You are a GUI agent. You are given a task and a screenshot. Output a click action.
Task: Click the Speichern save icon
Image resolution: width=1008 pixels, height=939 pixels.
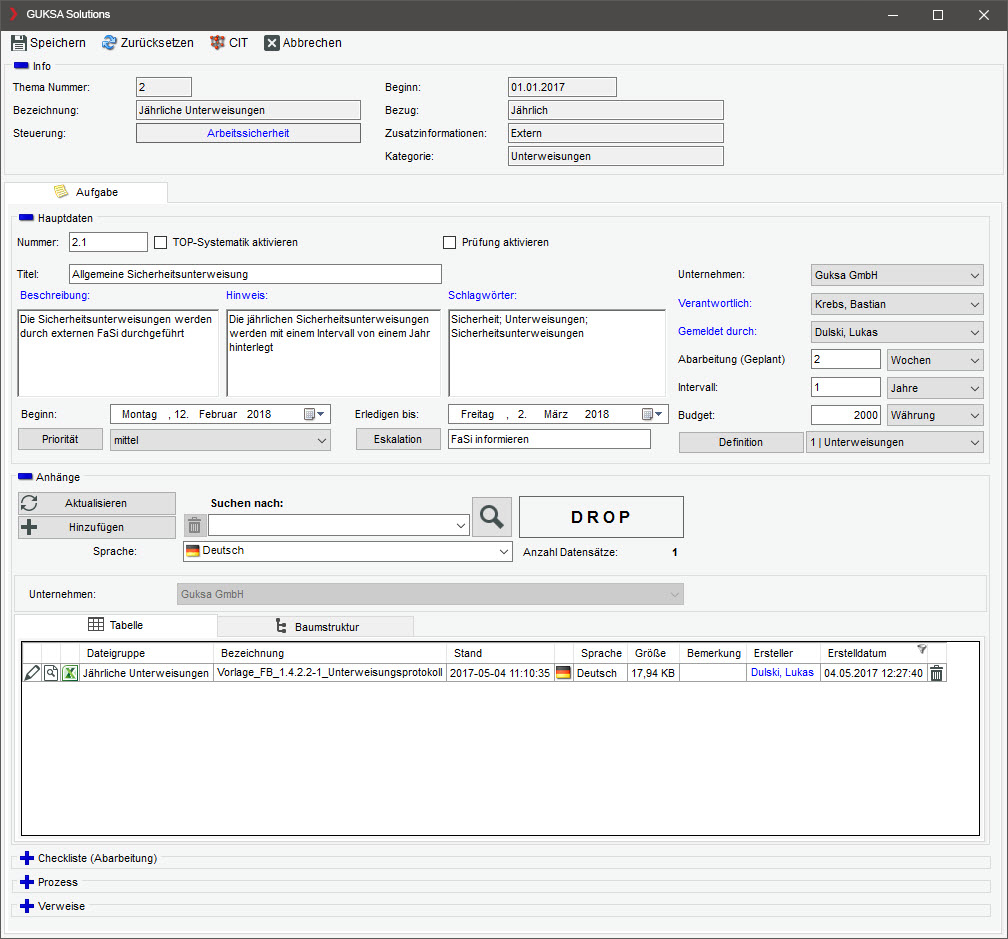19,43
